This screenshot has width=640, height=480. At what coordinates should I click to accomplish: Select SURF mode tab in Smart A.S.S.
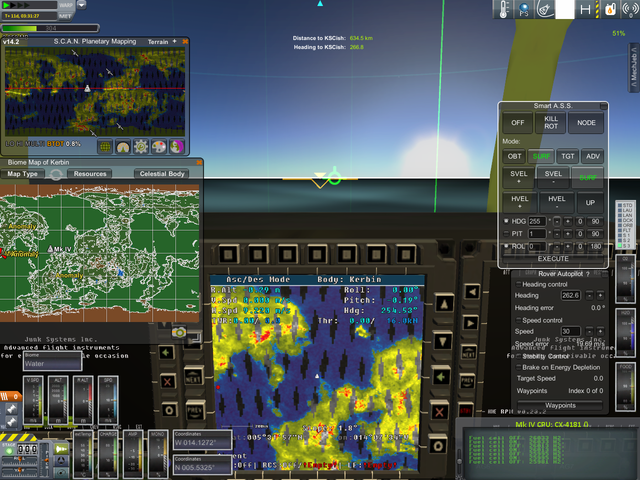pyautogui.click(x=541, y=156)
